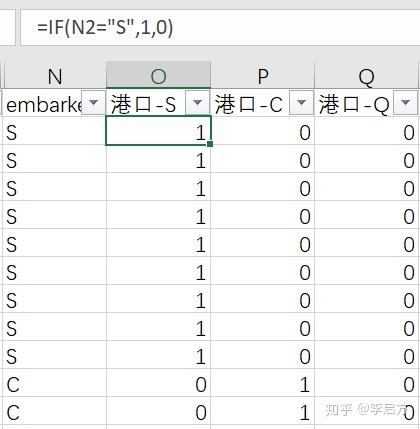Select first 1 value in 港口-C column
The height and width of the screenshot is (429, 420).
click(263, 382)
